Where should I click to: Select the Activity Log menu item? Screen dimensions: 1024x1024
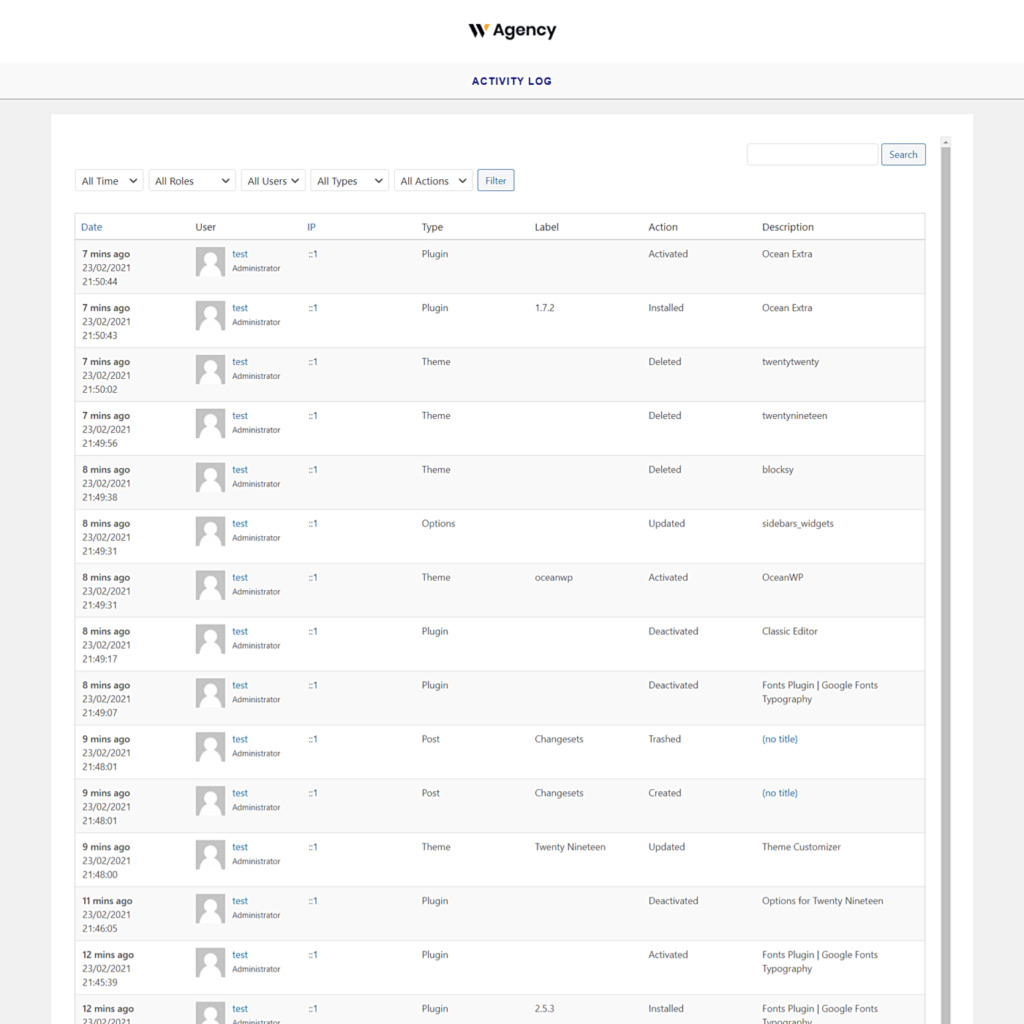pos(511,81)
